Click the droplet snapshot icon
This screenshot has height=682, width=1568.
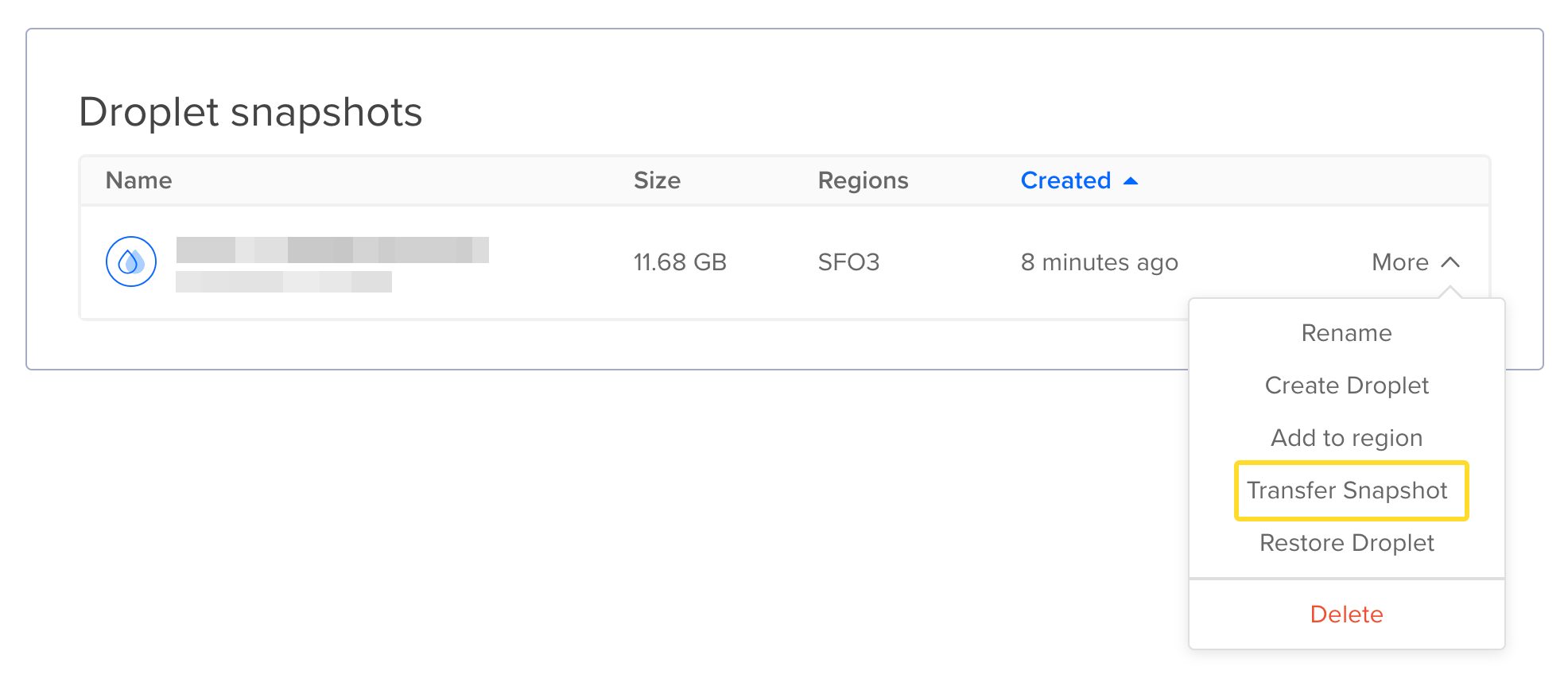pyautogui.click(x=131, y=262)
